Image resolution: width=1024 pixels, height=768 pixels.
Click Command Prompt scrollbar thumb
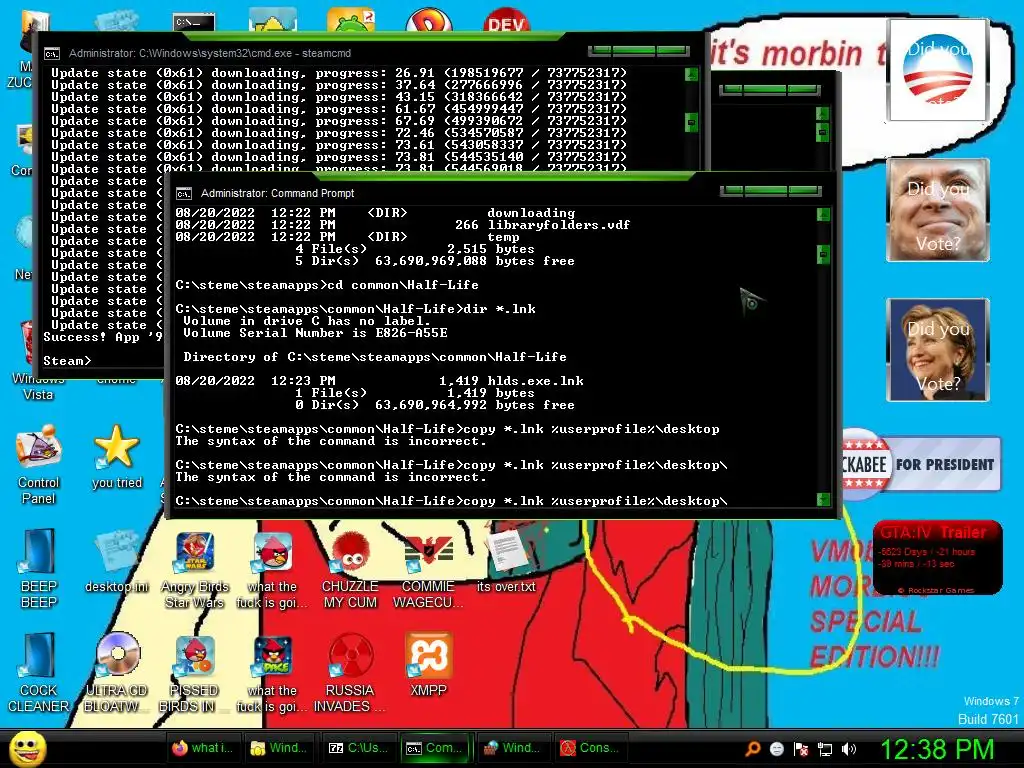[823, 255]
